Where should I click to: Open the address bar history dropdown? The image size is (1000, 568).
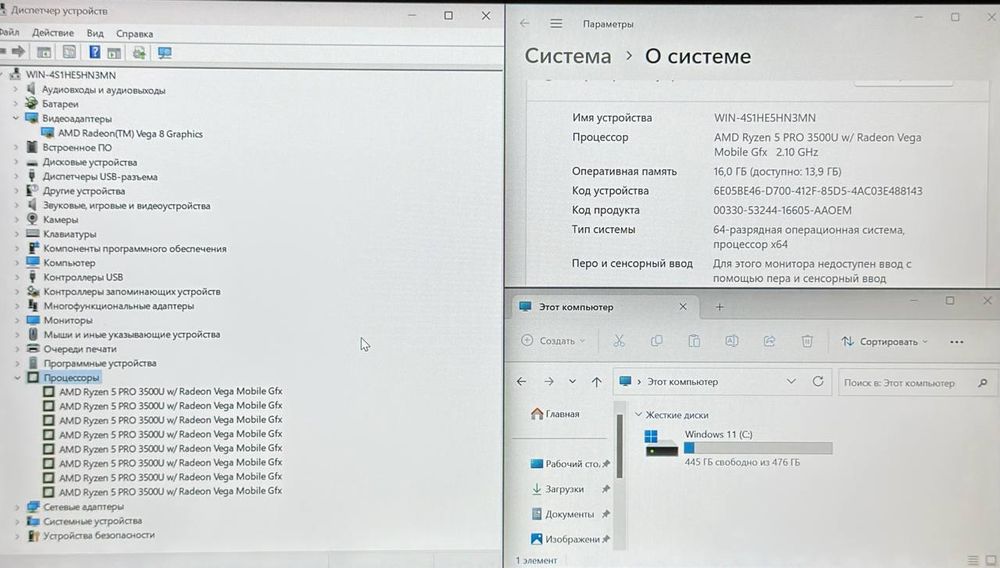pos(791,381)
